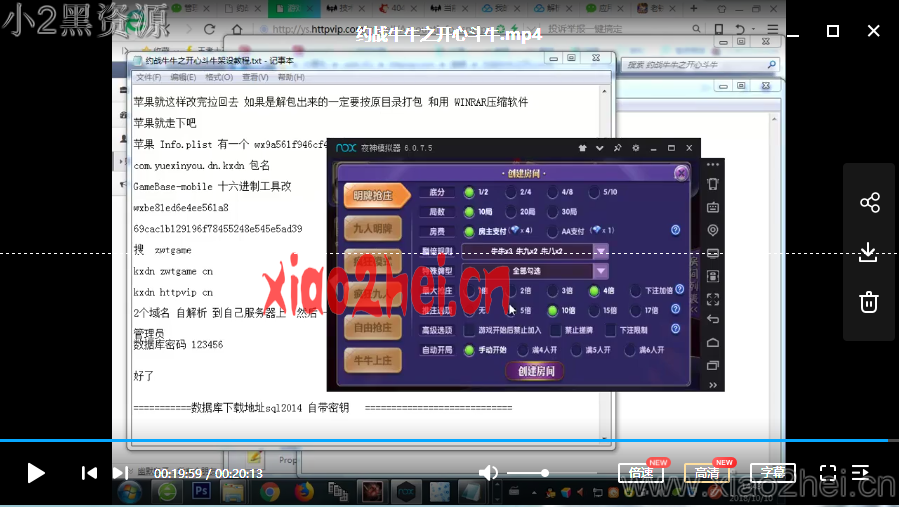Click the Nox pin-on-top icon

coord(617,148)
